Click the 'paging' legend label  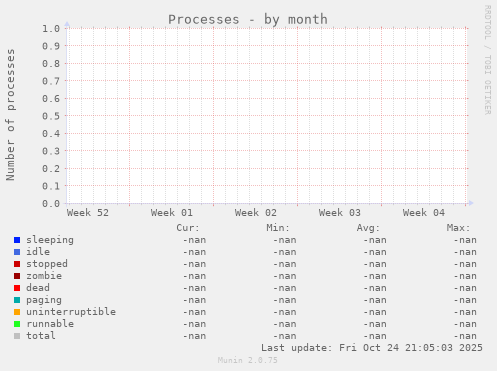44,300
